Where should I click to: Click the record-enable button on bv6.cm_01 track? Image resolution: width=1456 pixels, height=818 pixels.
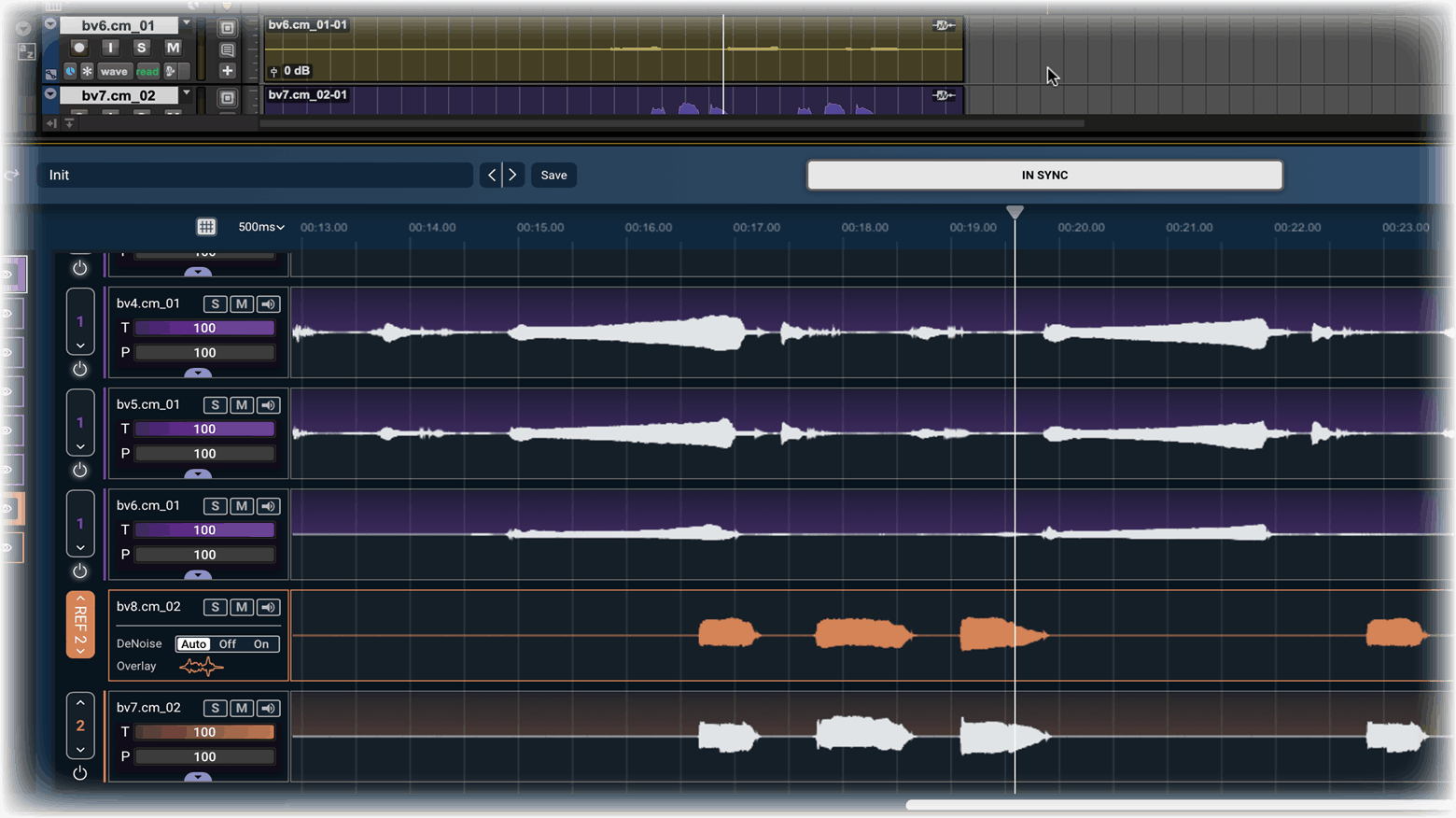pyautogui.click(x=79, y=48)
